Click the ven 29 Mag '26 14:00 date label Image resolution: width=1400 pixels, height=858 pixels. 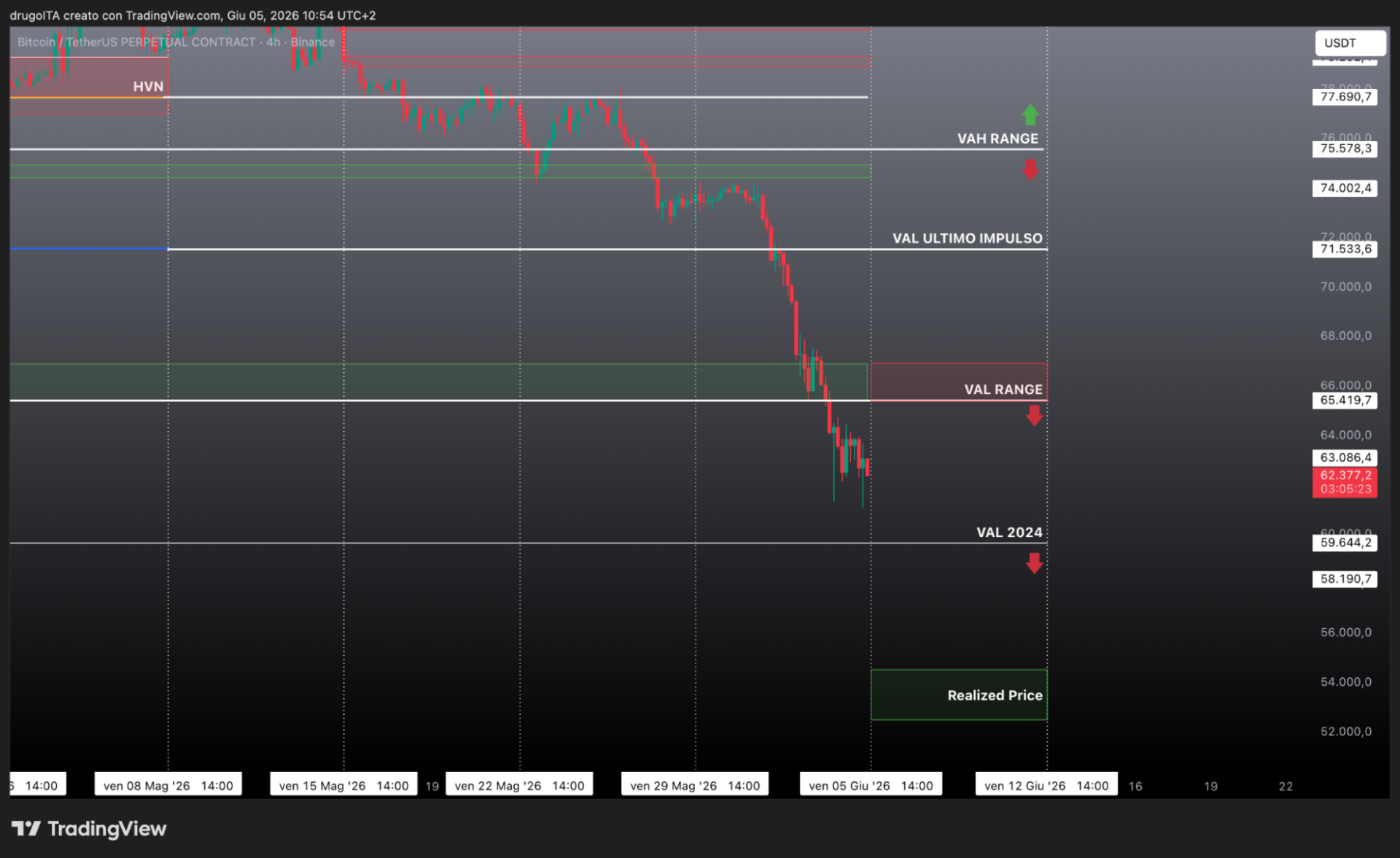click(x=695, y=786)
